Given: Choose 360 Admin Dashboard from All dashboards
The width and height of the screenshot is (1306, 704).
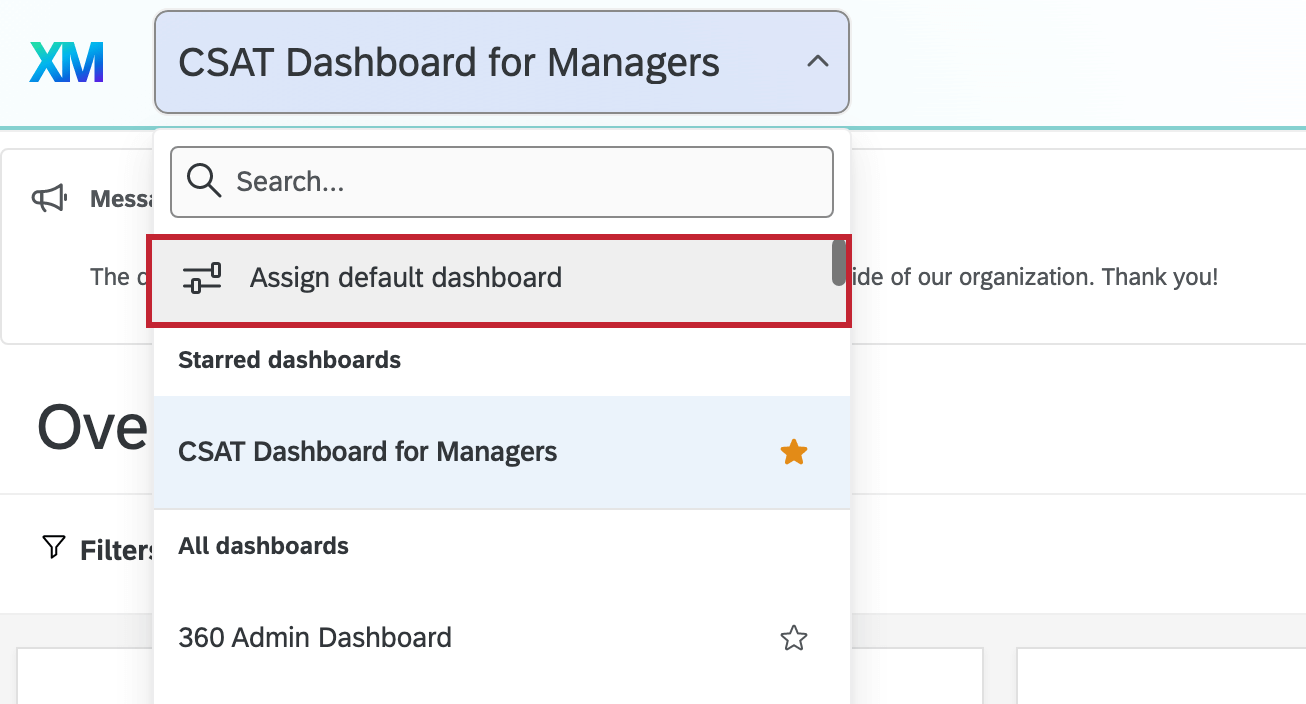Looking at the screenshot, I should [x=315, y=637].
